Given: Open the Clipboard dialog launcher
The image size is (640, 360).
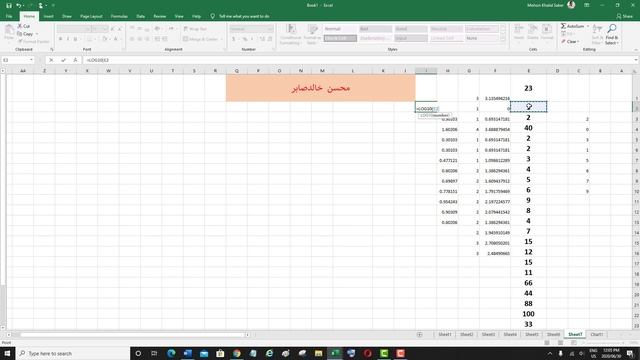Looking at the screenshot, I should click(51, 49).
